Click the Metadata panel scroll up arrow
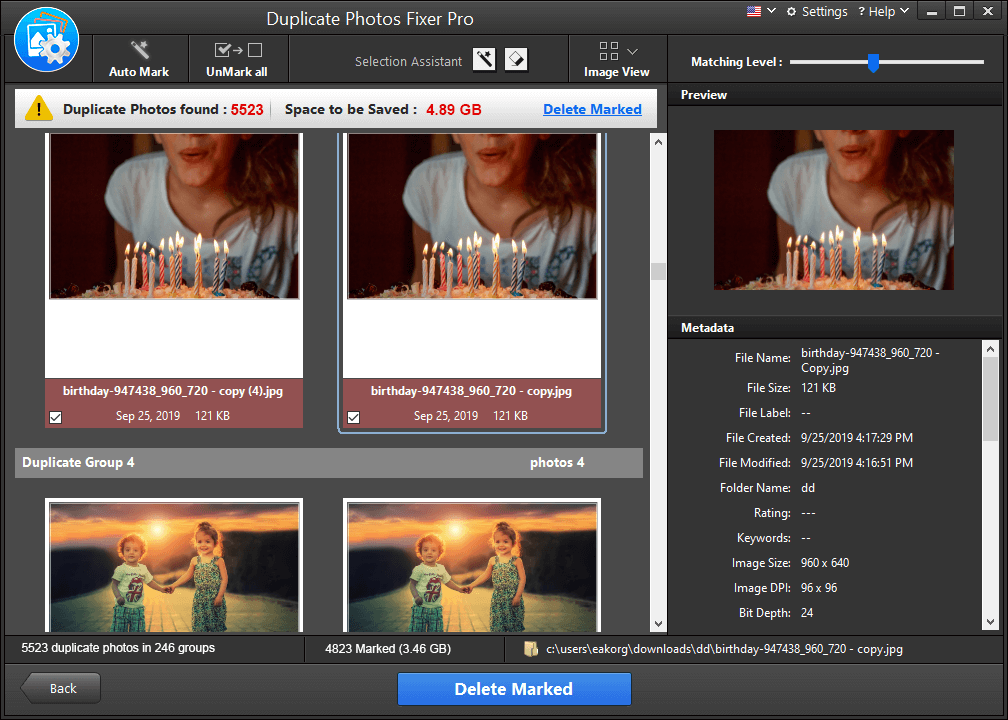The width and height of the screenshot is (1008, 720). (991, 349)
